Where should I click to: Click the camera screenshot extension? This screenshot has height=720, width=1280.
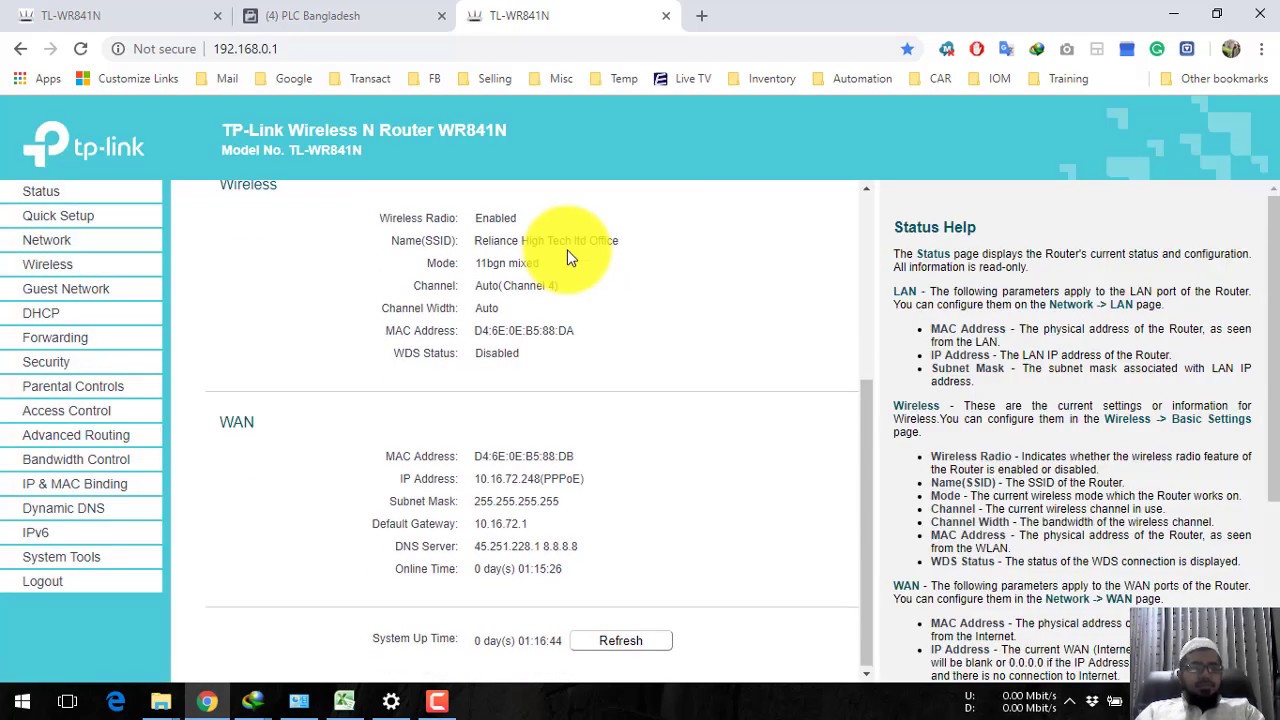pyautogui.click(x=1067, y=48)
